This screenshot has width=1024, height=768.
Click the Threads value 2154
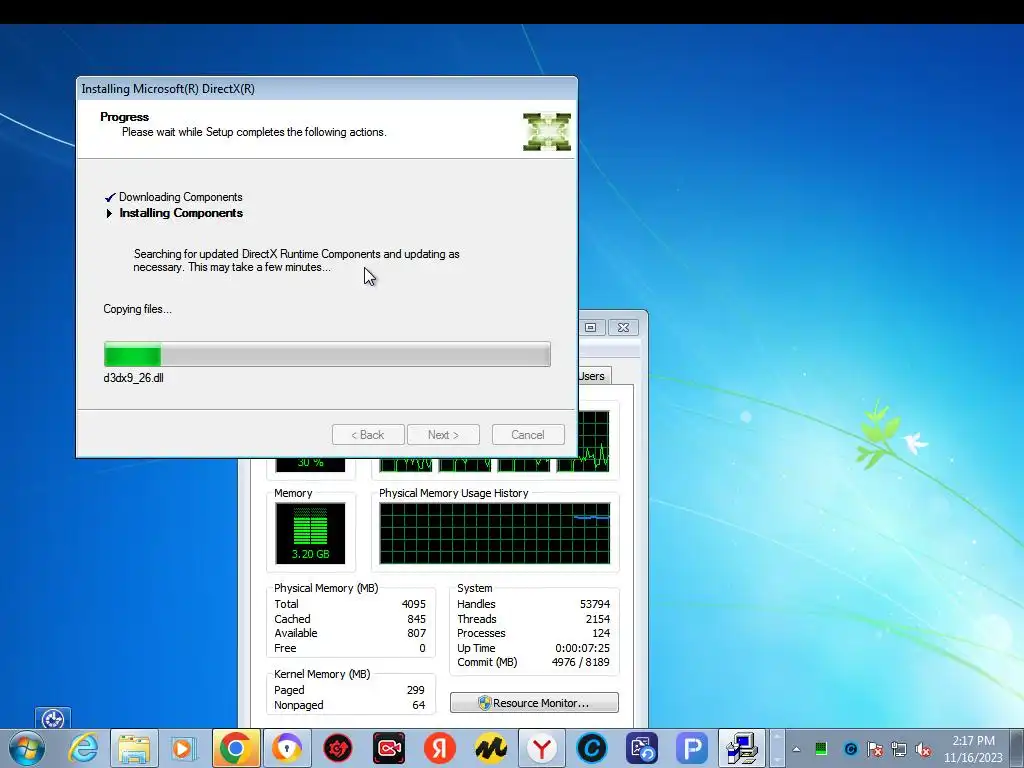pos(598,619)
